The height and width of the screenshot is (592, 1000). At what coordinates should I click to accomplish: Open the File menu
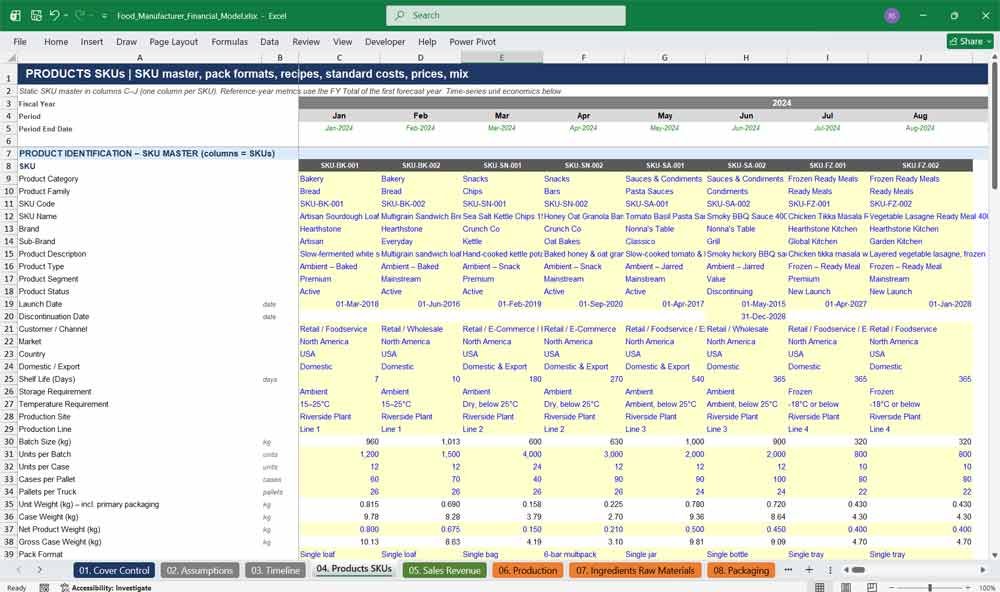pyautogui.click(x=20, y=41)
